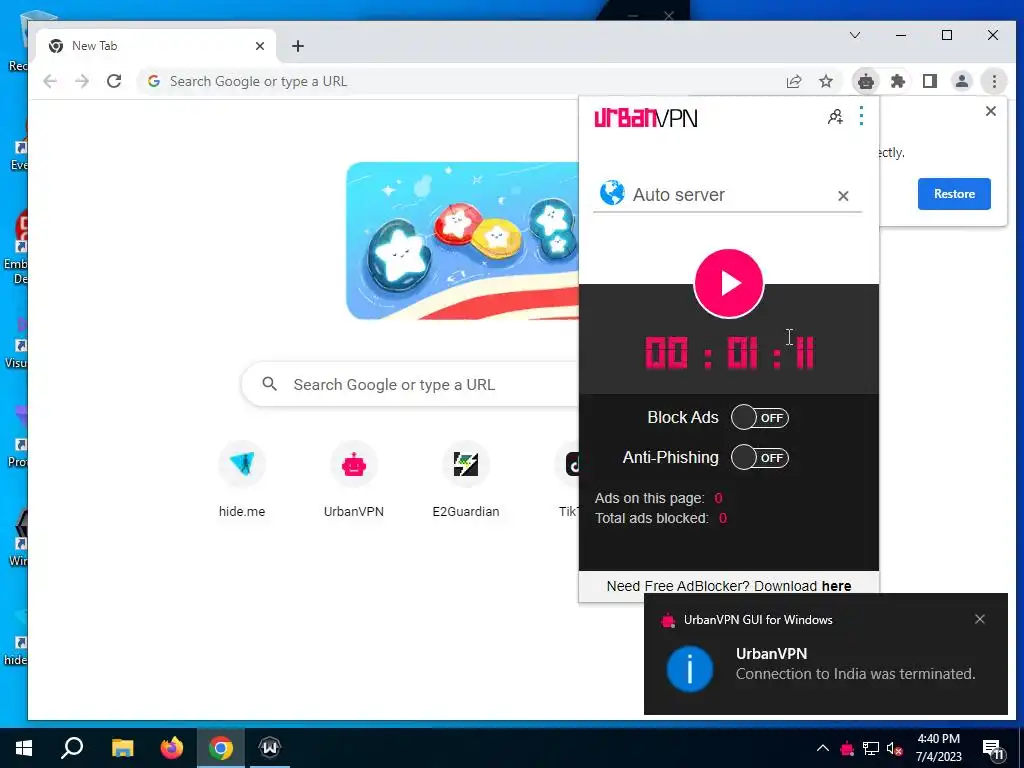The height and width of the screenshot is (768, 1024).
Task: Open the TikTok shortcut tile
Action: pyautogui.click(x=568, y=480)
